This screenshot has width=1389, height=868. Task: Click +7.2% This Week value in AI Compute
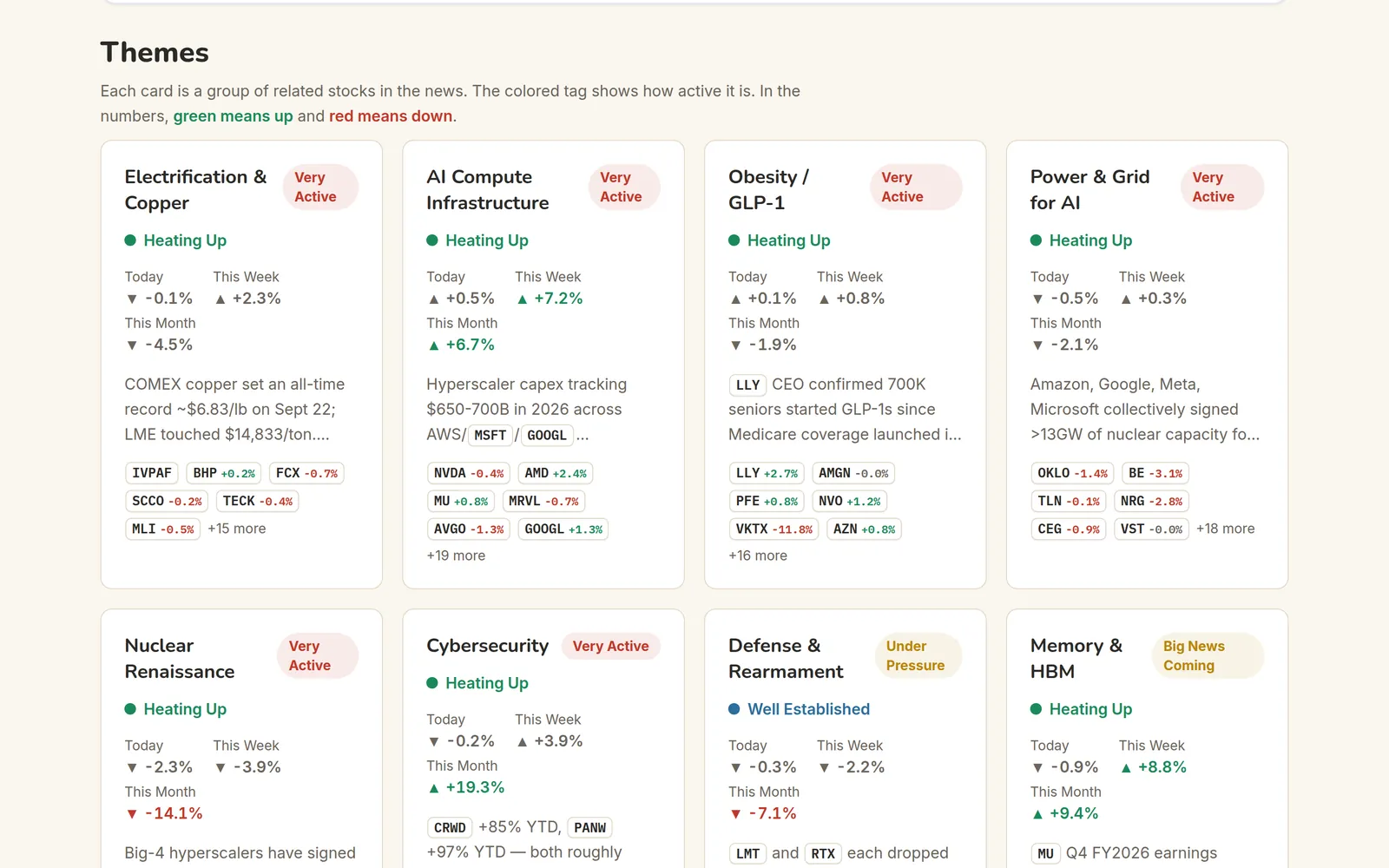tap(549, 299)
